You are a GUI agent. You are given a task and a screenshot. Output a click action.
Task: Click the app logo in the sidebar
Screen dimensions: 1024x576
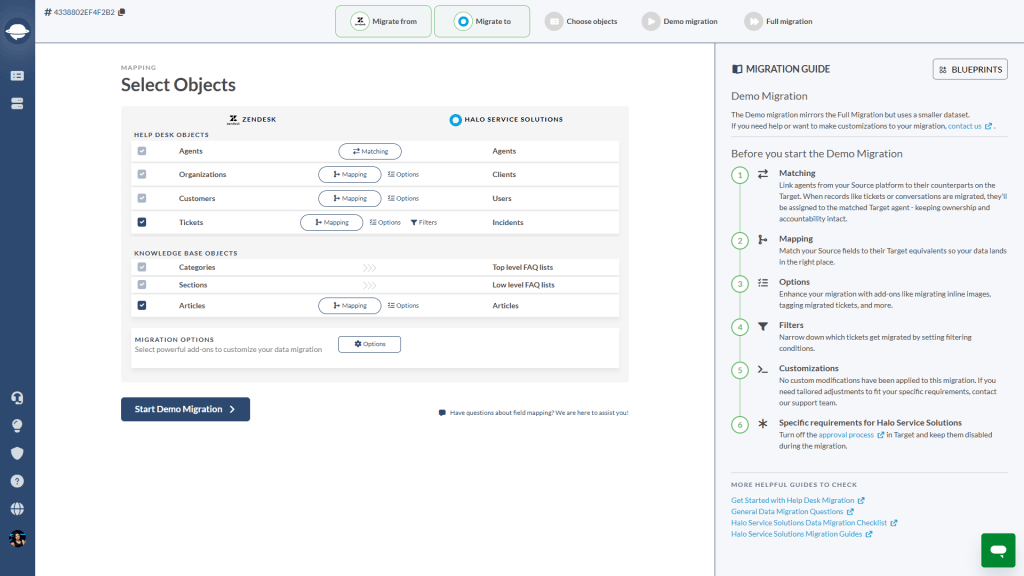click(x=17, y=31)
